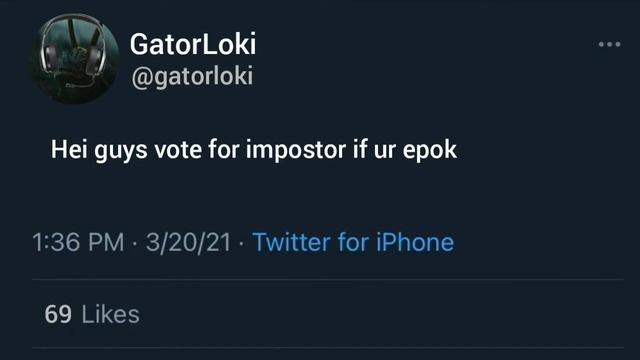Tap the "PM" part of timestamp
The width and height of the screenshot is (640, 360).
coord(106,242)
